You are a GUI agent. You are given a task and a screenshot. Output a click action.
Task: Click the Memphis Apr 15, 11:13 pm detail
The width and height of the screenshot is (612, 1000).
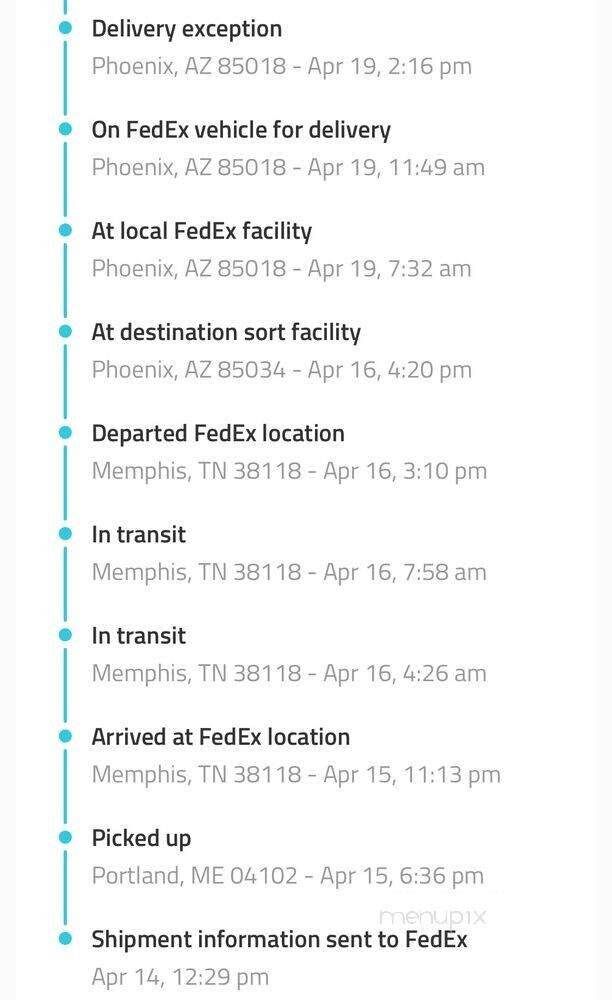pos(296,774)
